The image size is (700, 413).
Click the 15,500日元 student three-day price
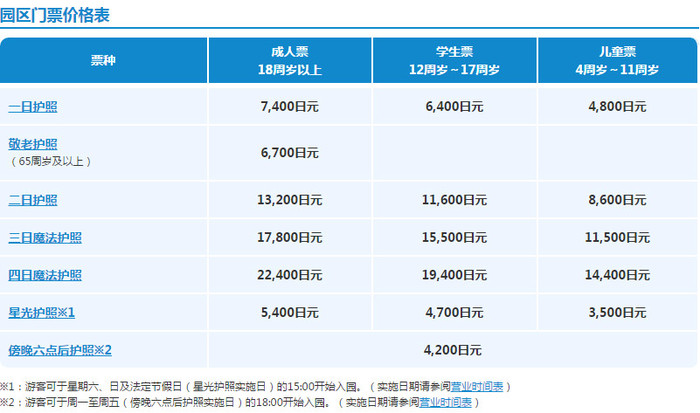[x=453, y=237]
